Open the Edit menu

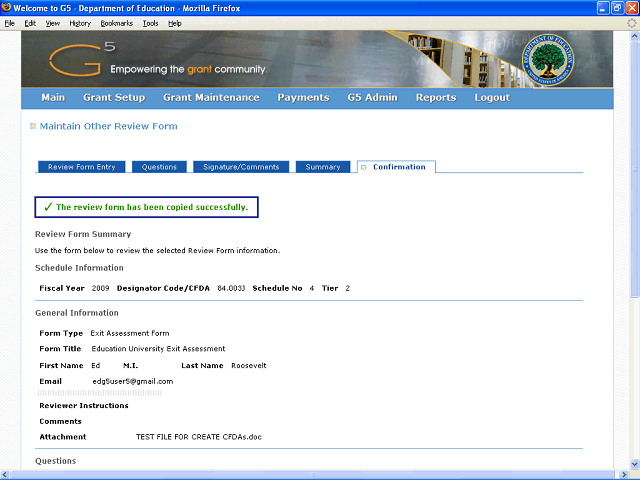coord(30,23)
